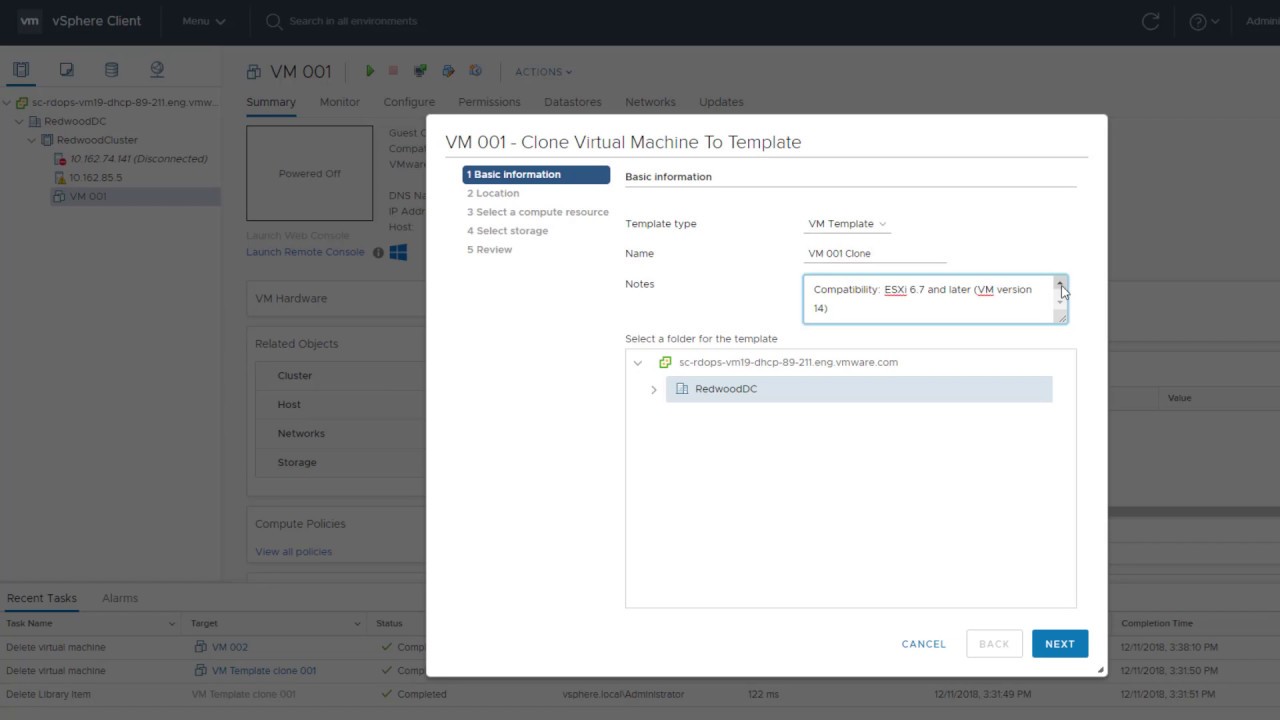Click the NEXT button
The height and width of the screenshot is (720, 1280).
(x=1059, y=644)
